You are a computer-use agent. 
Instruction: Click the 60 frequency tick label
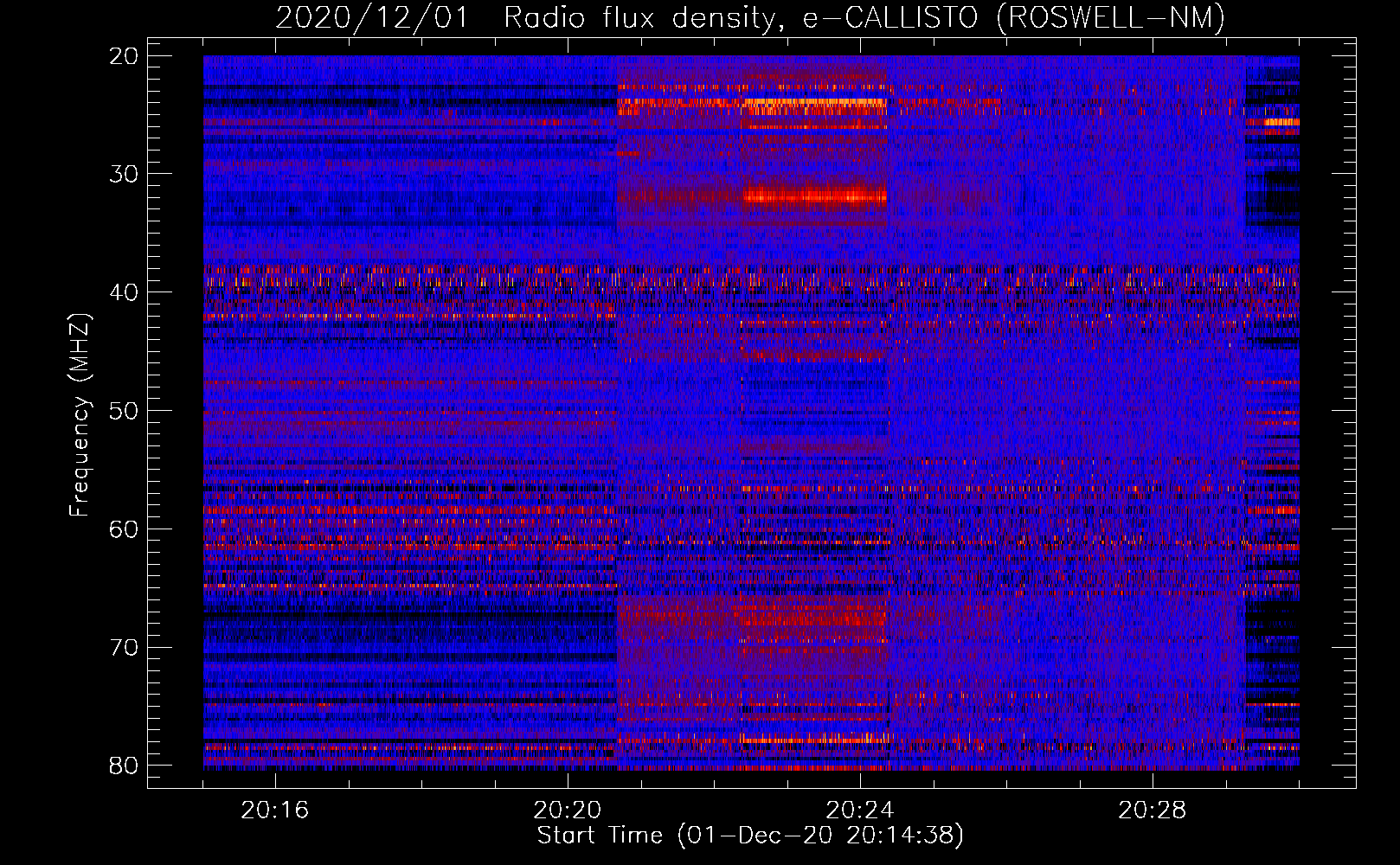coord(125,529)
